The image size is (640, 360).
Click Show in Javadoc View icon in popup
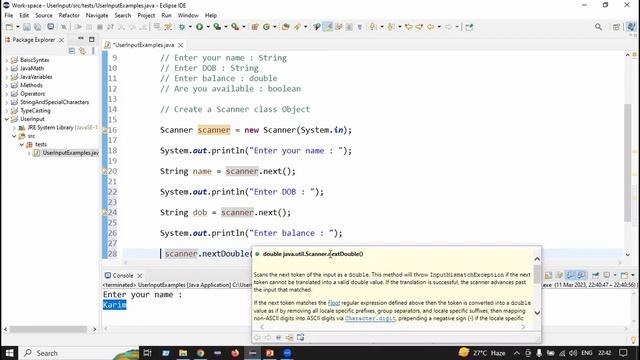pyautogui.click(x=279, y=338)
